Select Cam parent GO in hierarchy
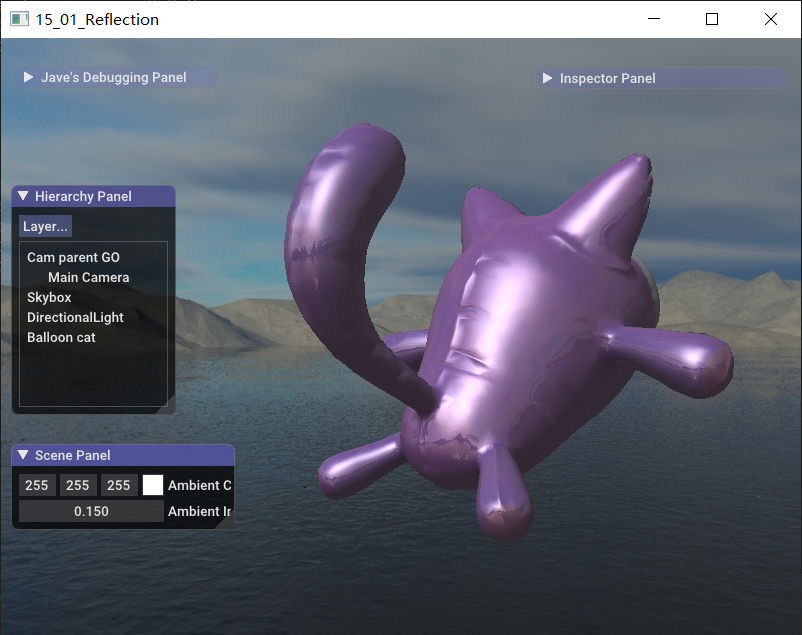Viewport: 802px width, 635px height. 73,257
